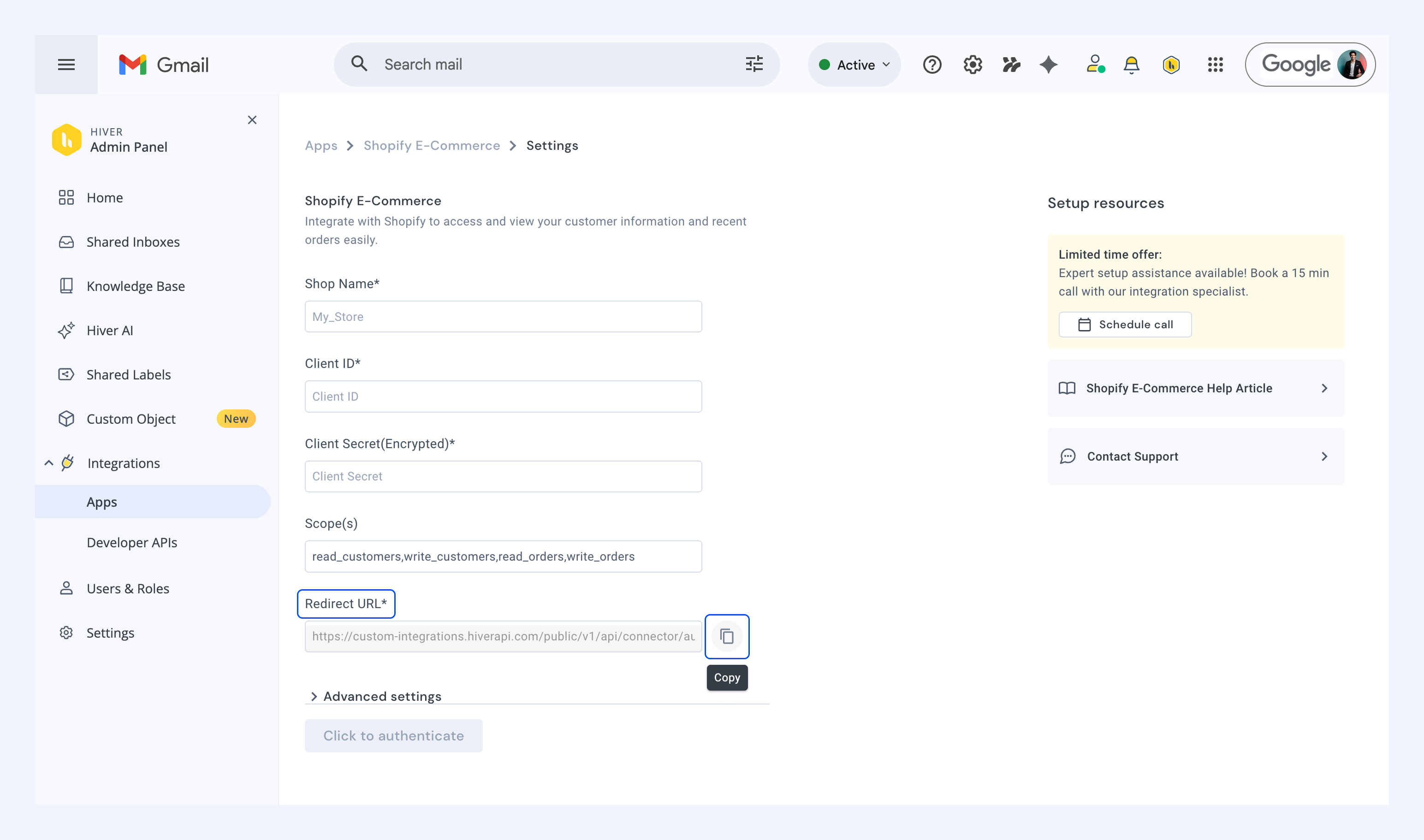Open Settings in the Hiver sidebar
This screenshot has height=840, width=1424.
(x=110, y=632)
